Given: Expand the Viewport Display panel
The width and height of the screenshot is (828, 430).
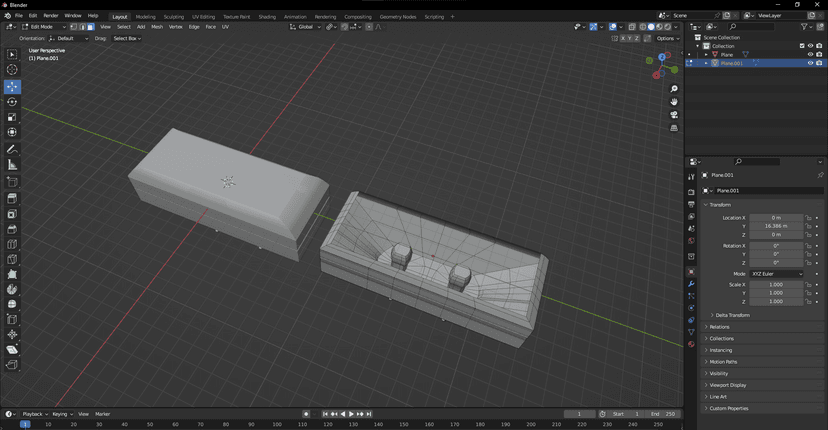Looking at the screenshot, I should (727, 385).
